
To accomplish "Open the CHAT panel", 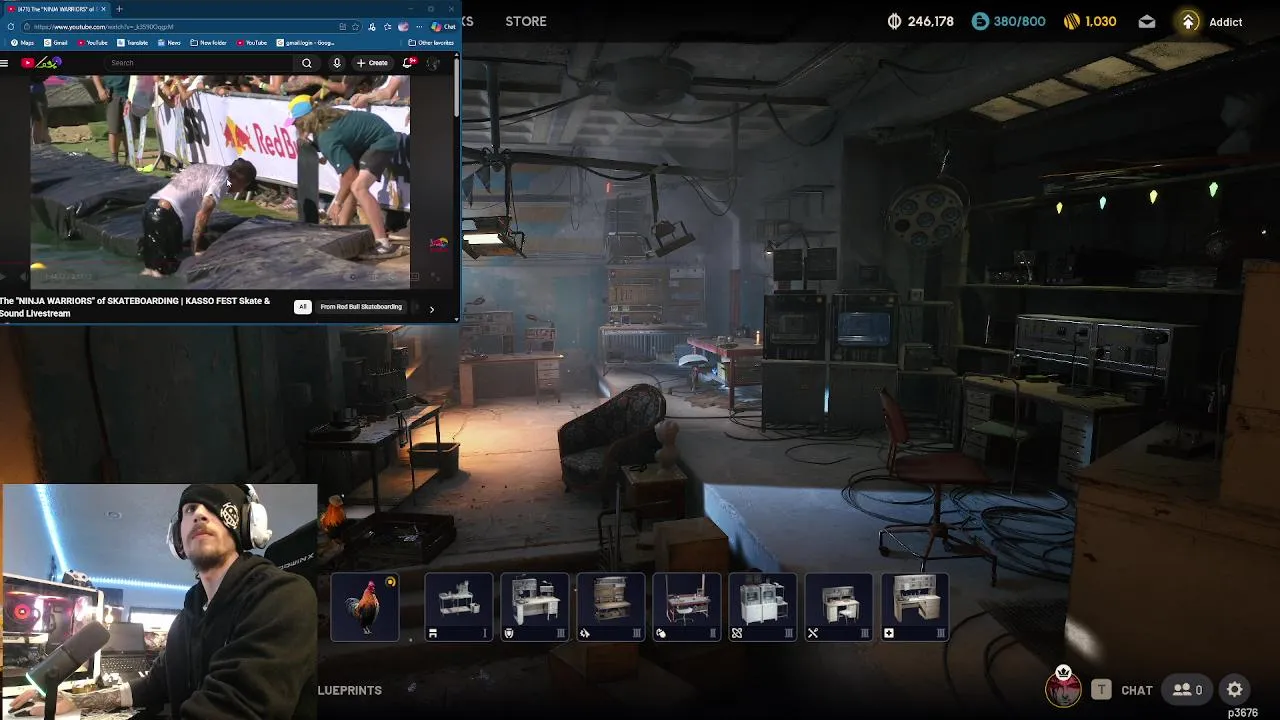I will (1137, 690).
